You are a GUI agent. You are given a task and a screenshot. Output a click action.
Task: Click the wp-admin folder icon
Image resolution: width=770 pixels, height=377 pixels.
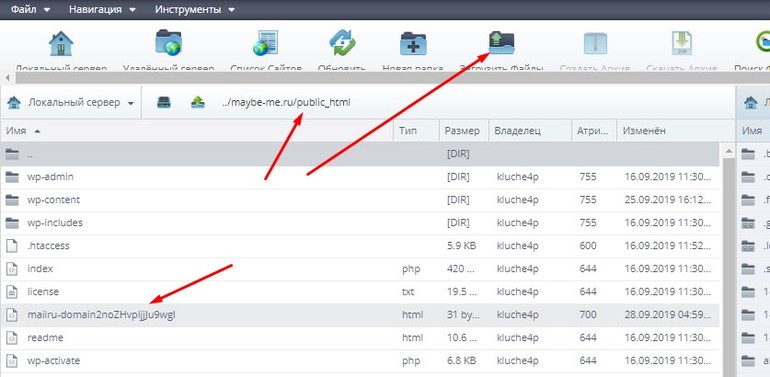coord(12,177)
